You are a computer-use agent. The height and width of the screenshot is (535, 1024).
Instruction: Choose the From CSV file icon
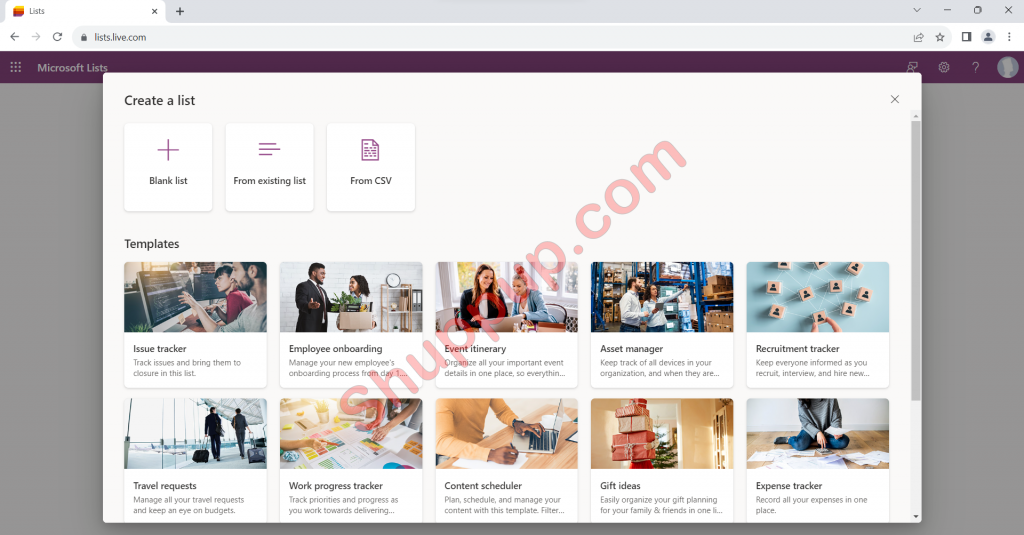click(370, 150)
